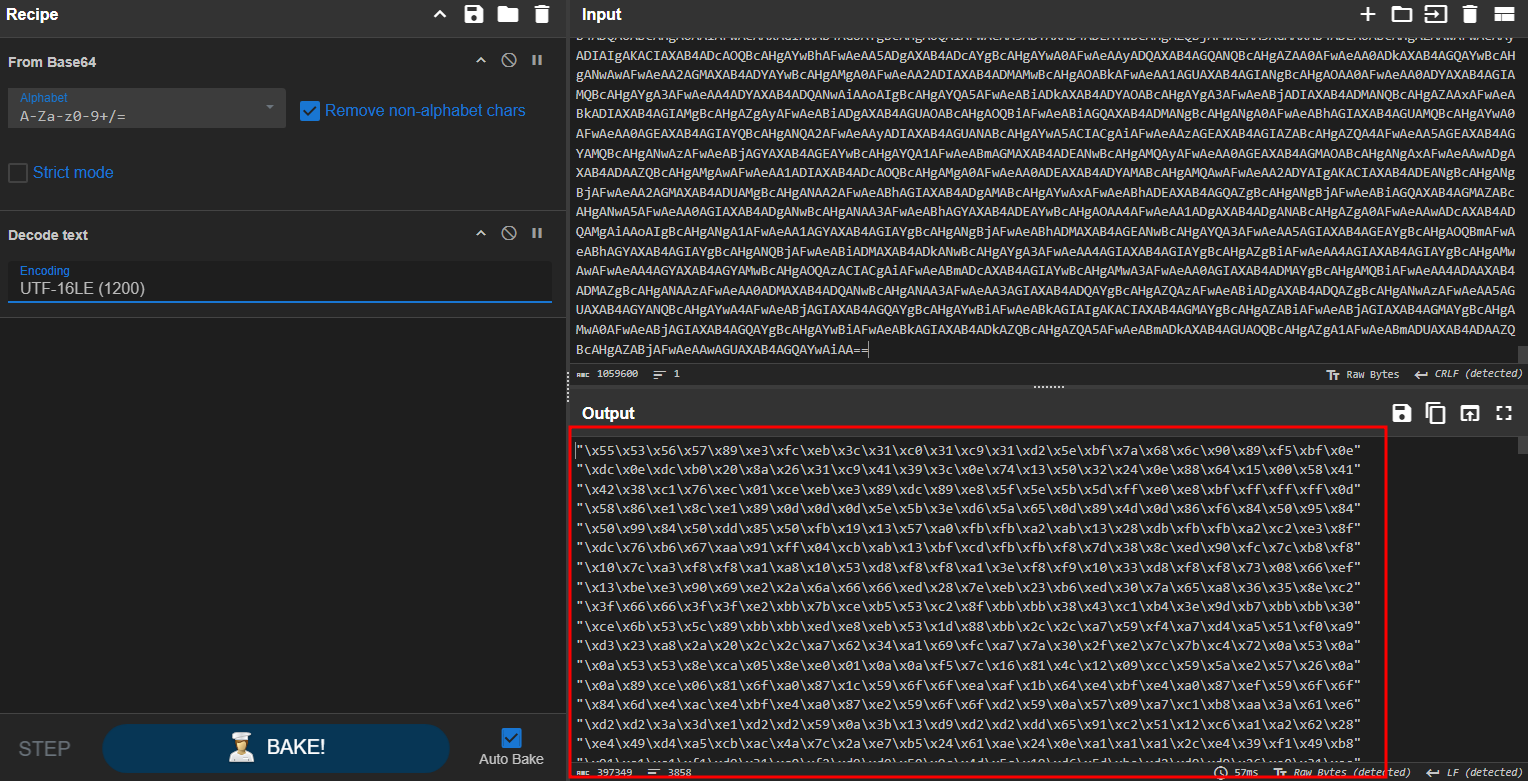This screenshot has width=1528, height=781.
Task: Collapse the From Base64 operation
Action: pyautogui.click(x=481, y=61)
